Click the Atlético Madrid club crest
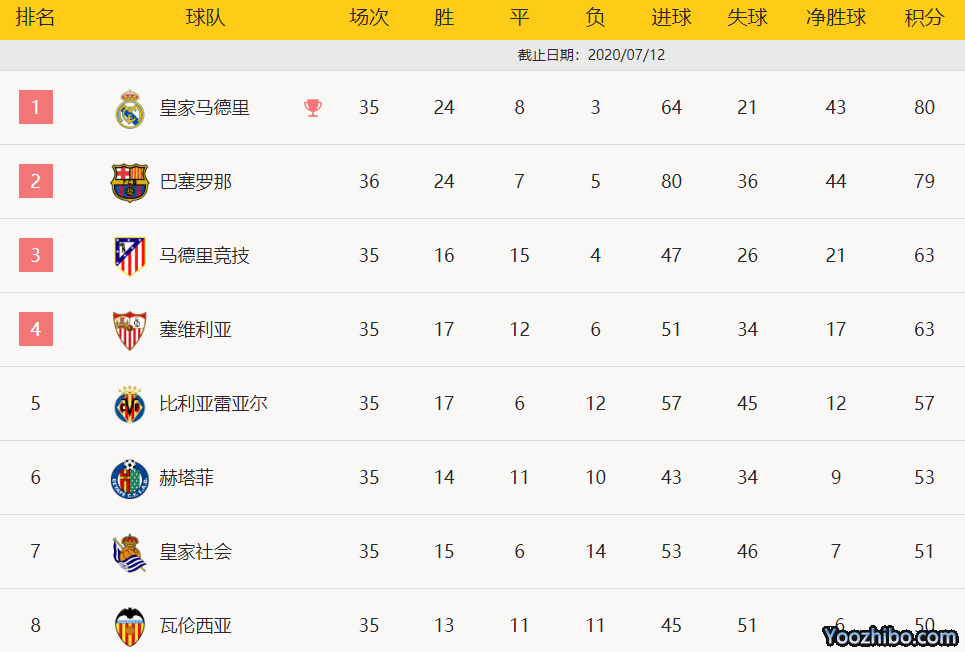 coord(130,256)
